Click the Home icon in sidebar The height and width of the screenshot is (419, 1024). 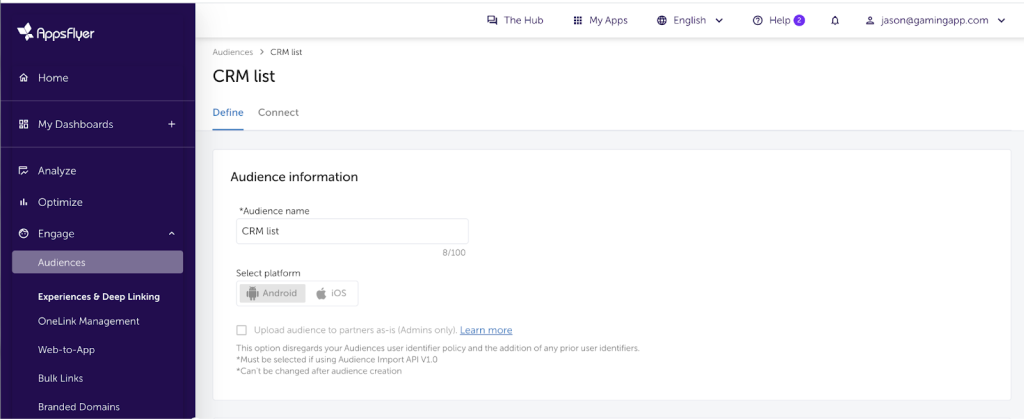tap(24, 78)
